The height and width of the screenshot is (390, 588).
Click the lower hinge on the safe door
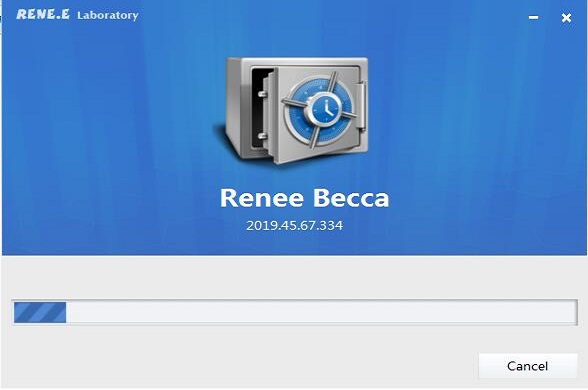coord(263,136)
